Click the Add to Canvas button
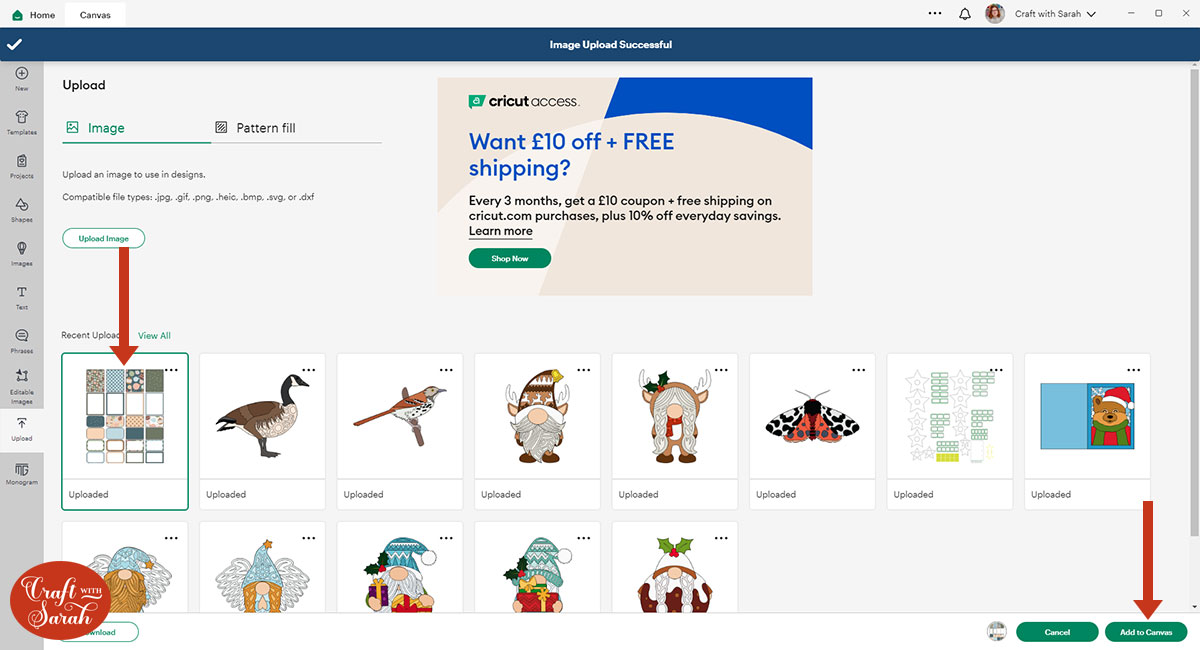The height and width of the screenshot is (650, 1200). tap(1146, 632)
